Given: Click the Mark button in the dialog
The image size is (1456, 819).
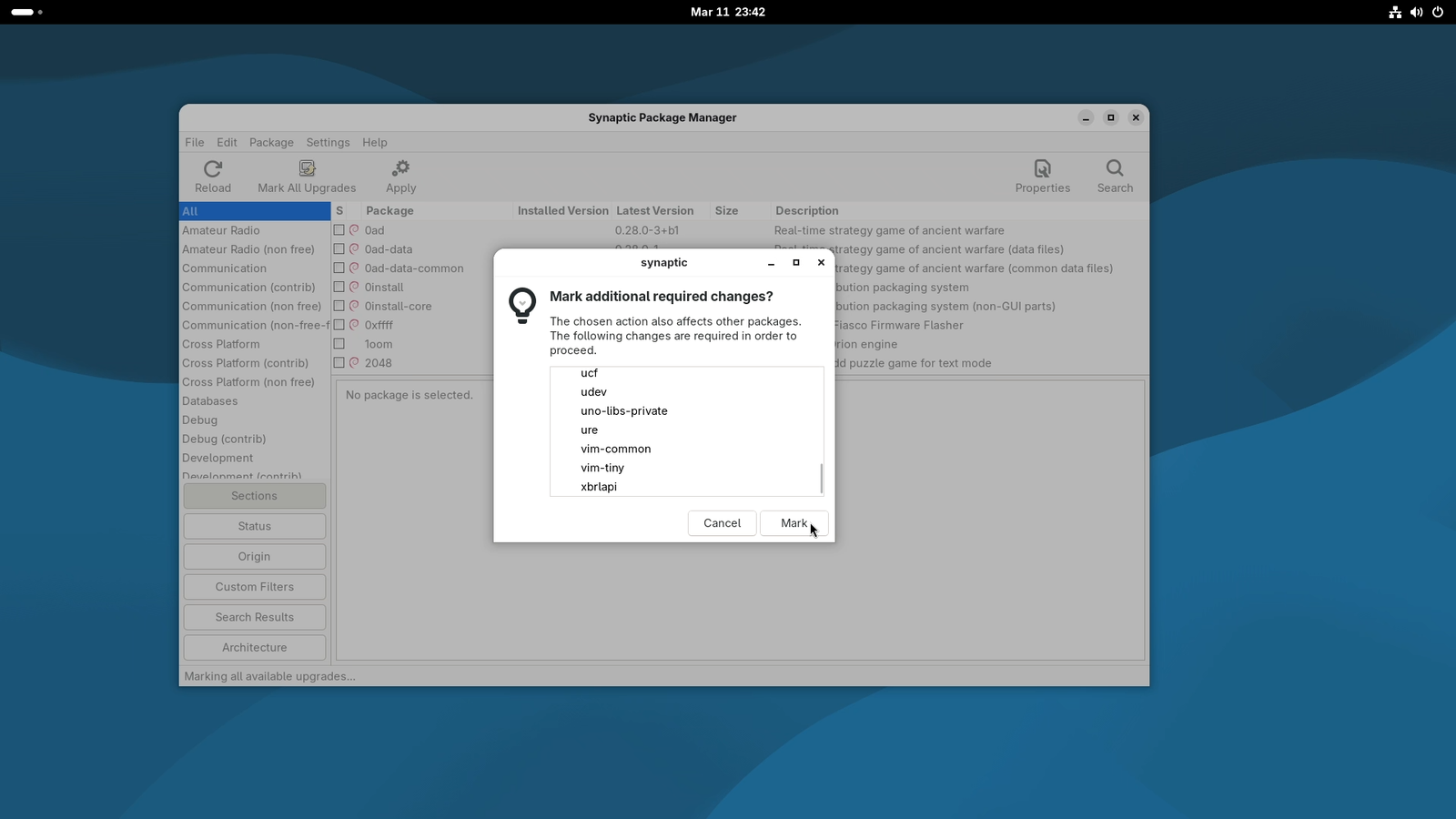Looking at the screenshot, I should point(793,522).
